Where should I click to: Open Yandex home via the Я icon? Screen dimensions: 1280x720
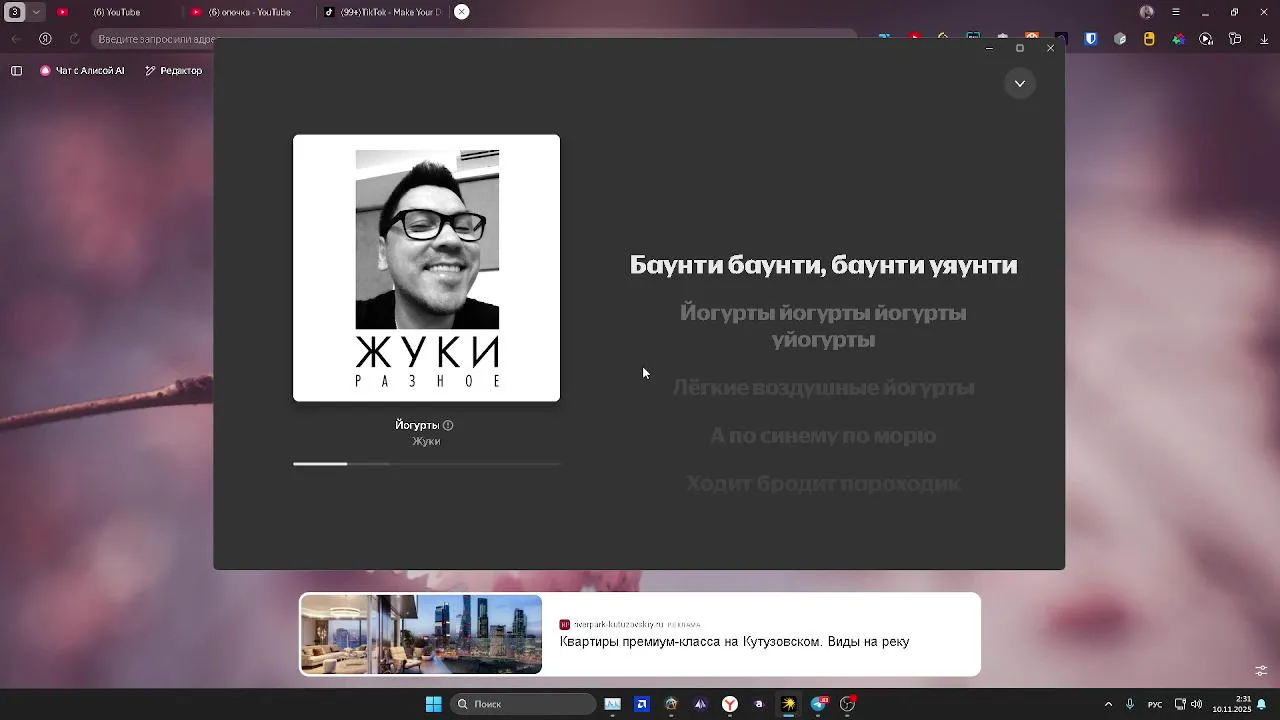(45, 39)
